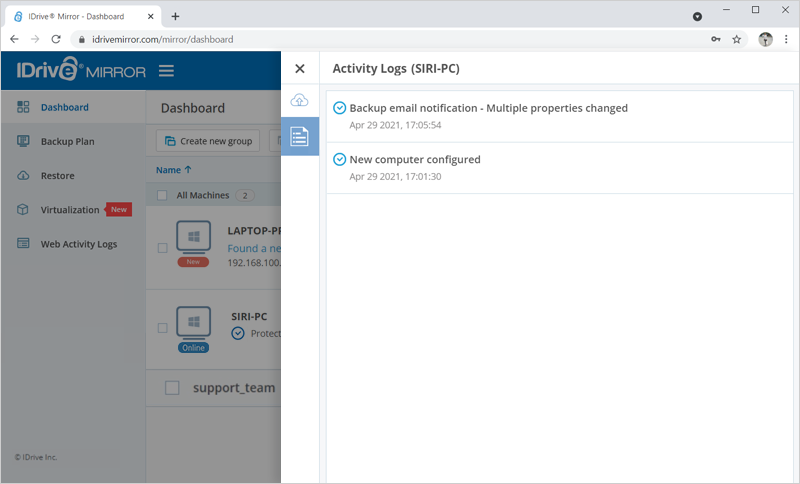Click the Virtualization cube icon
Viewport: 800px width, 484px height.
[x=23, y=210]
